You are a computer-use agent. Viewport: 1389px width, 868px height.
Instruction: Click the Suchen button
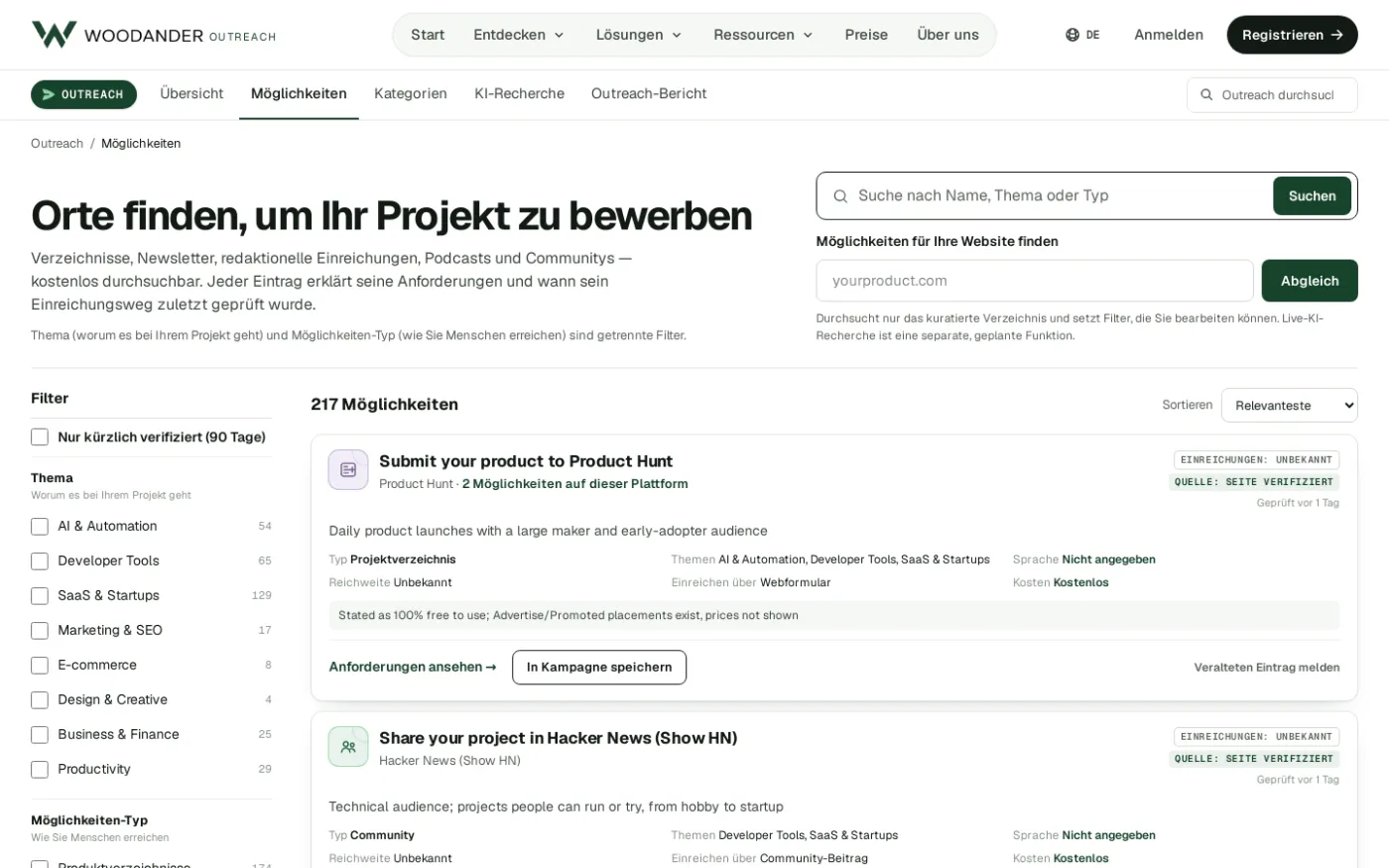coord(1312,196)
